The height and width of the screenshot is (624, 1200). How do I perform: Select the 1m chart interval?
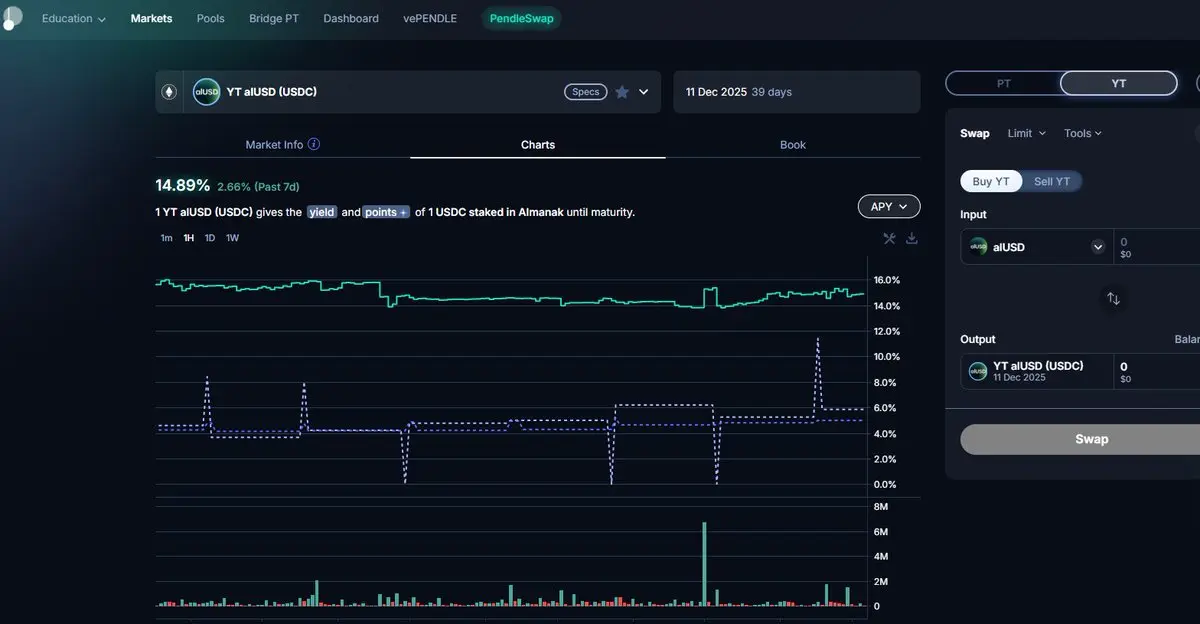pyautogui.click(x=166, y=238)
